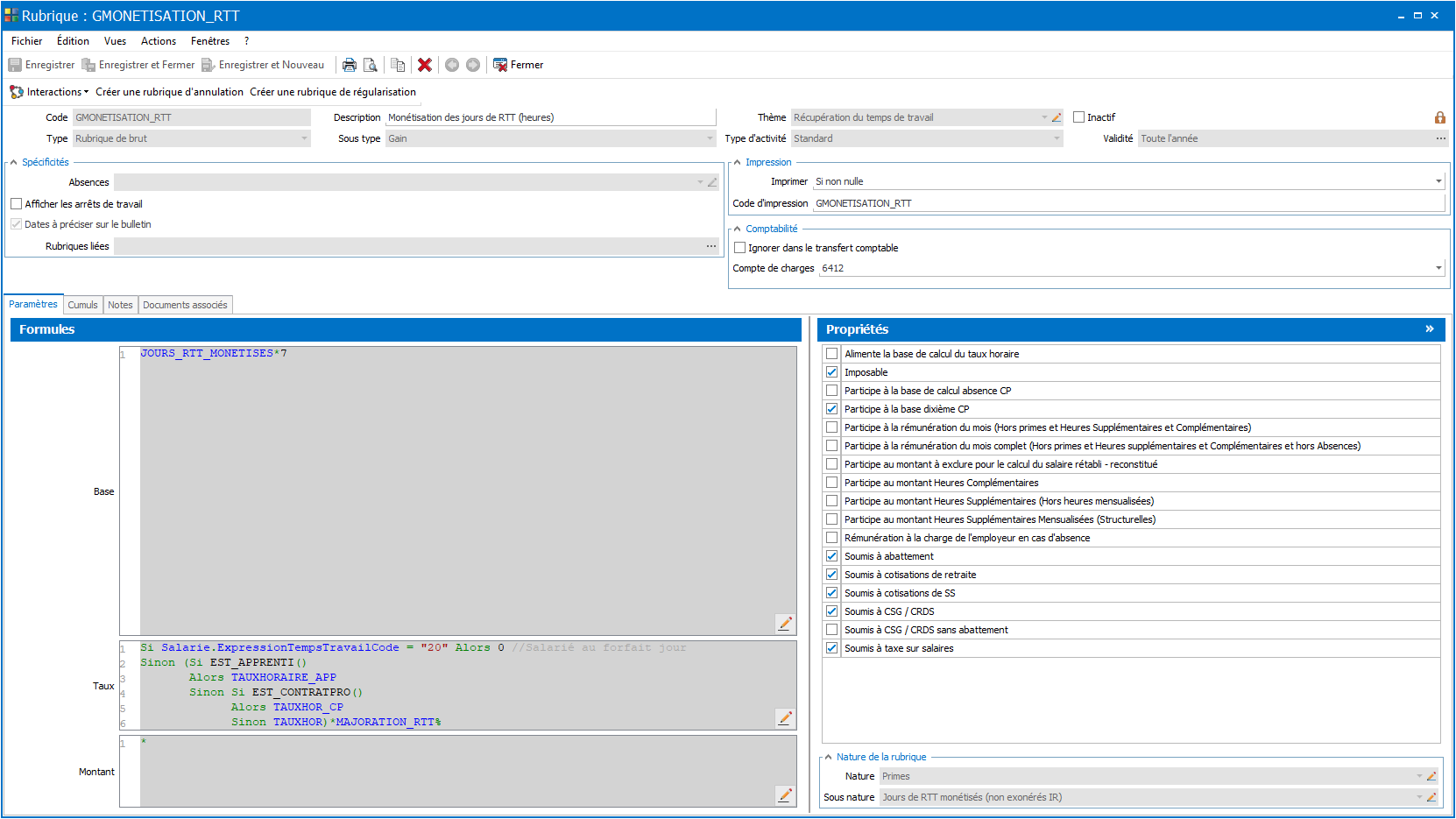
Task: Click Créer une rubrique d'annulation
Action: [x=169, y=92]
